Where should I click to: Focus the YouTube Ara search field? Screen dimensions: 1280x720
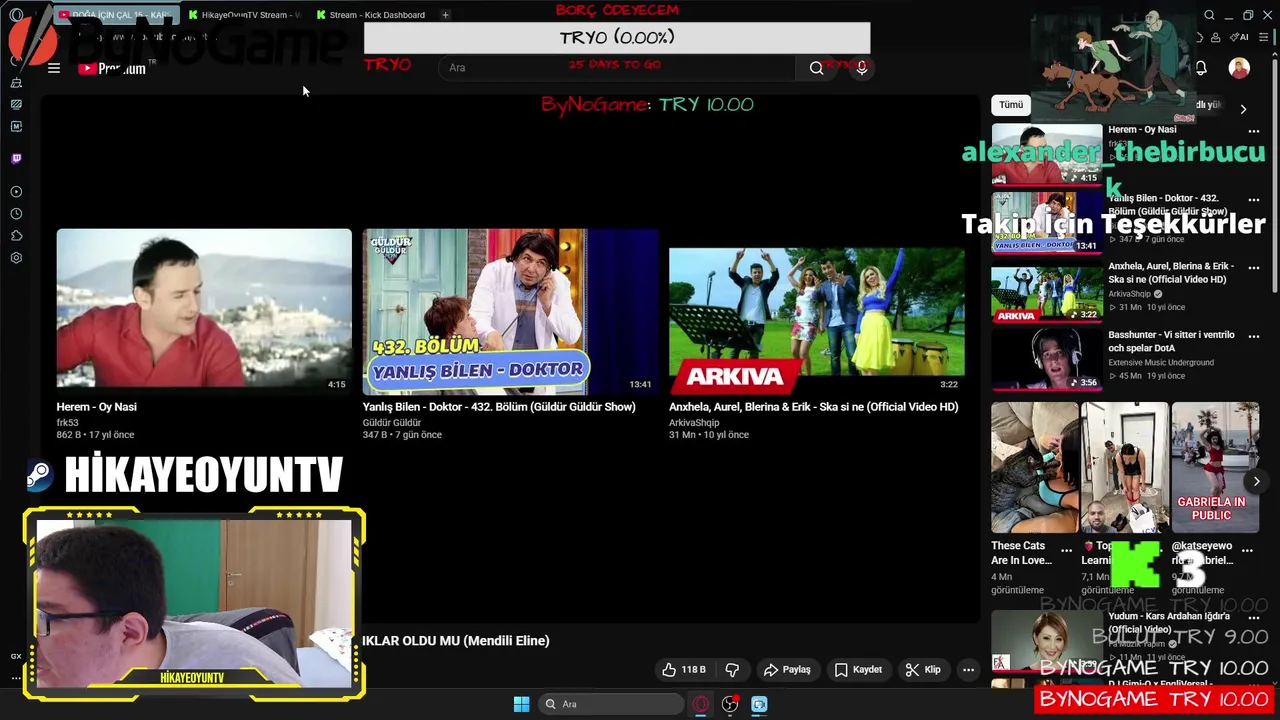point(617,67)
